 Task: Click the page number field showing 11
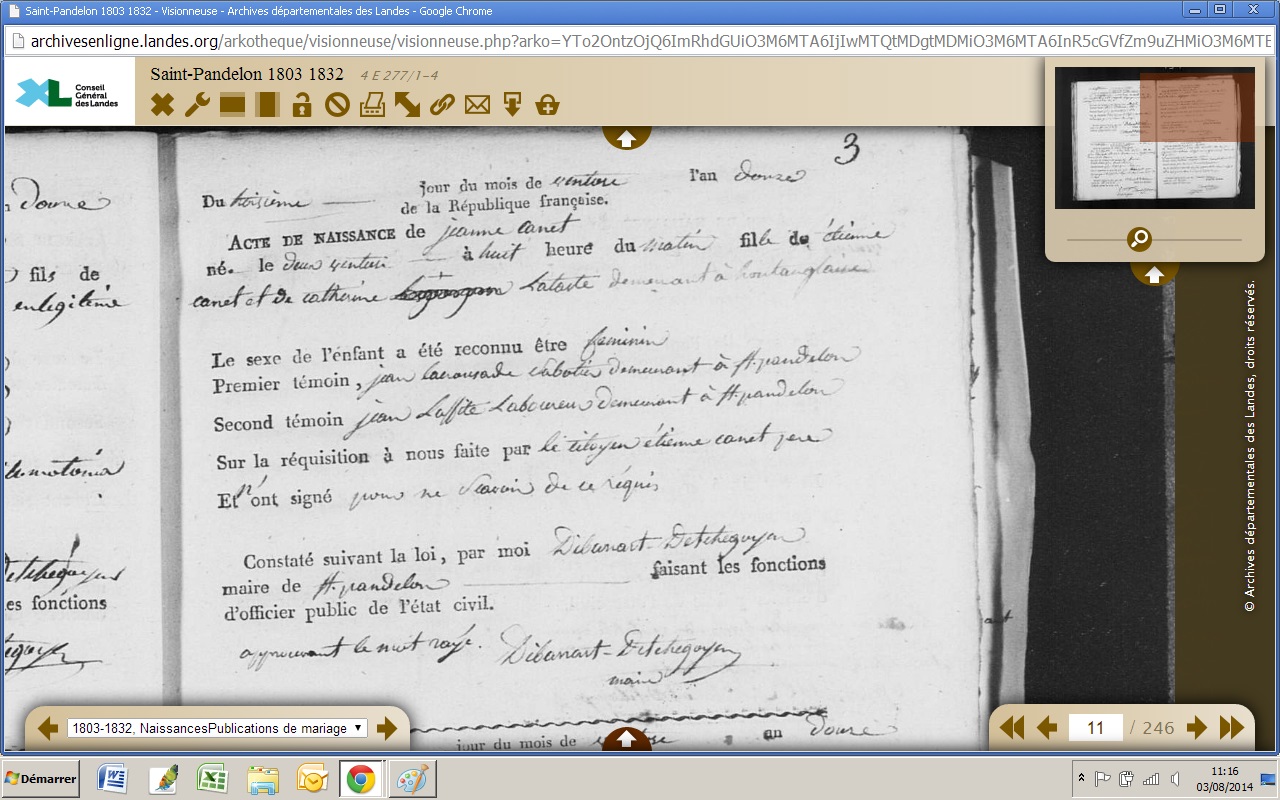pos(1095,728)
